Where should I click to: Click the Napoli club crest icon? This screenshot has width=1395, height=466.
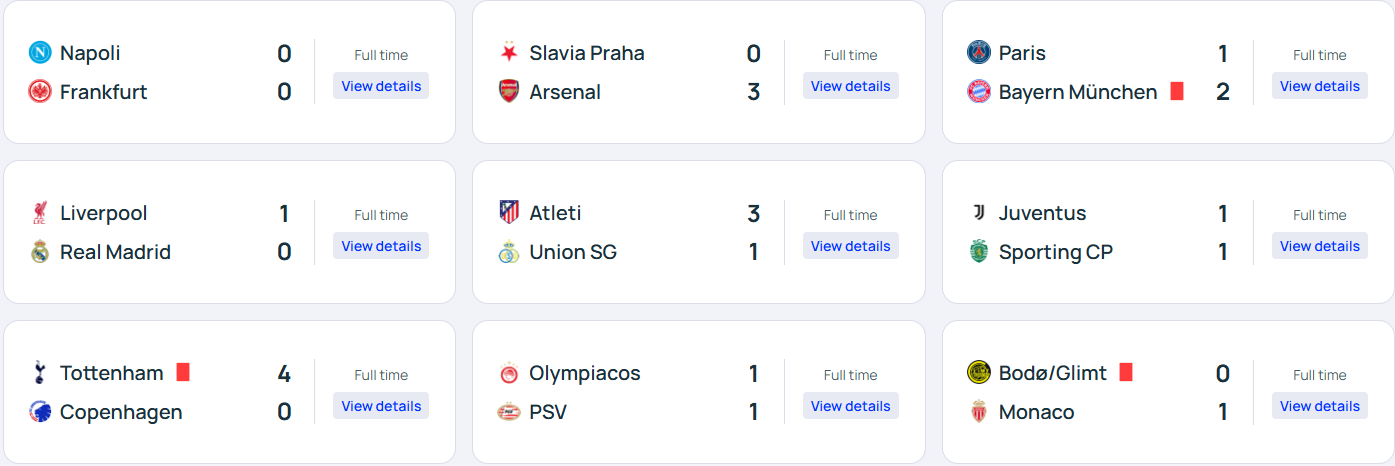click(40, 53)
